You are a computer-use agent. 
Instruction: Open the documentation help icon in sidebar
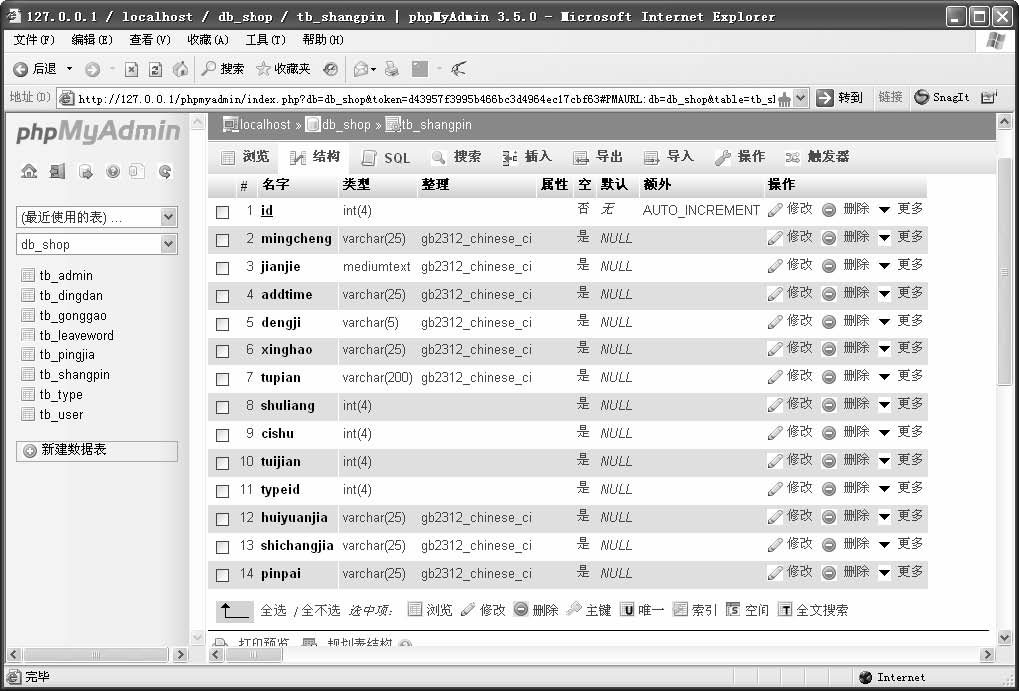point(113,172)
